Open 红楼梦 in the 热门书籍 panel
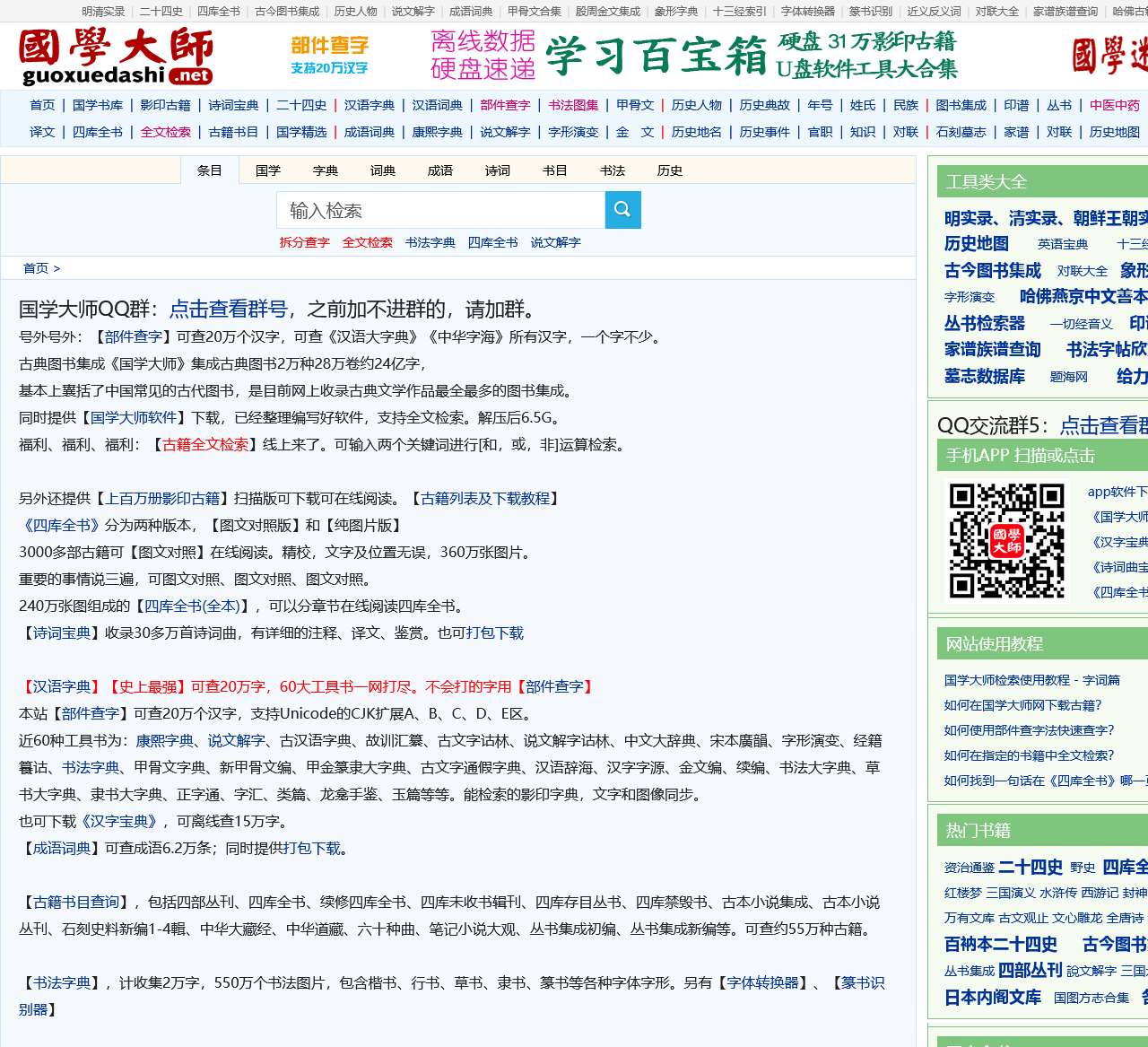 pyautogui.click(x=963, y=893)
